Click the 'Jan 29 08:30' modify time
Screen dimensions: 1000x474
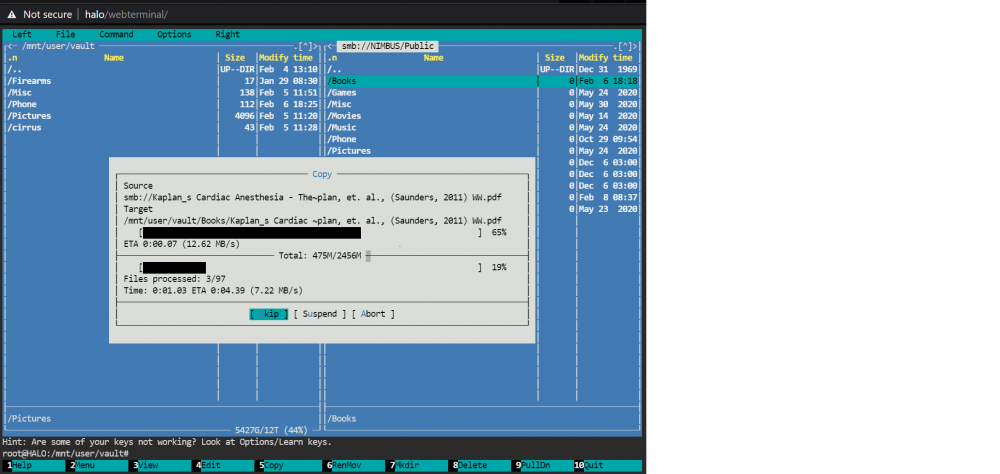click(288, 81)
